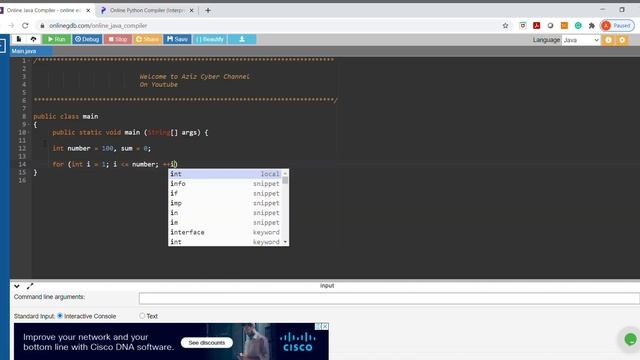640x360 pixels.
Task: Fold comment block at line 1
Action: click(29, 60)
